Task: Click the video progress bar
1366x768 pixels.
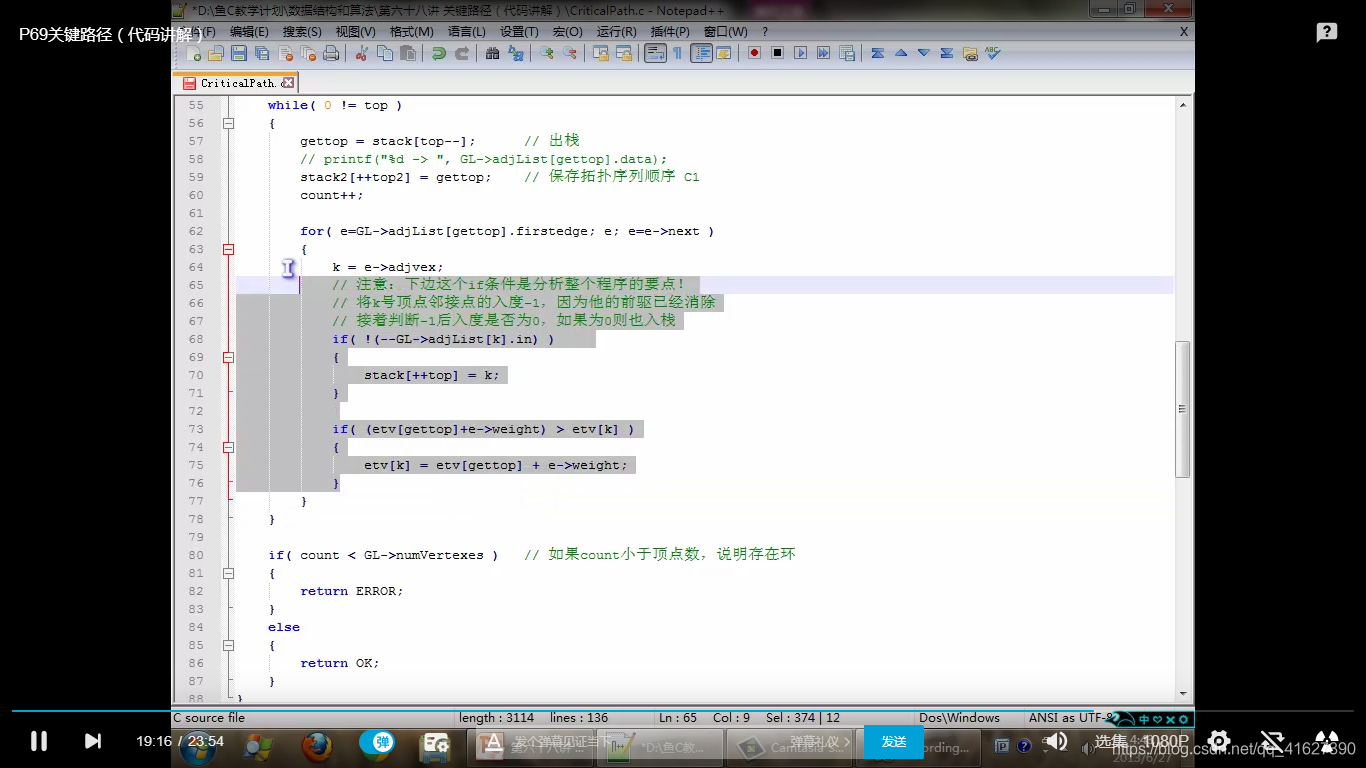Action: pyautogui.click(x=683, y=711)
